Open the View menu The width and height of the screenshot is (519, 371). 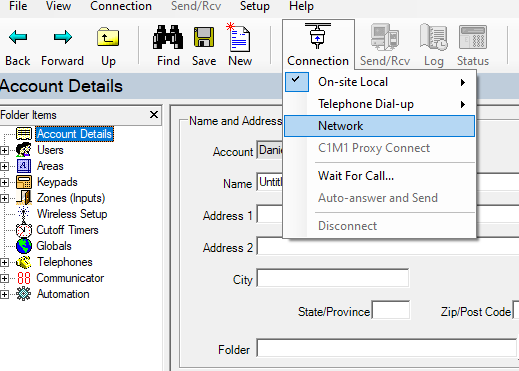pyautogui.click(x=58, y=6)
